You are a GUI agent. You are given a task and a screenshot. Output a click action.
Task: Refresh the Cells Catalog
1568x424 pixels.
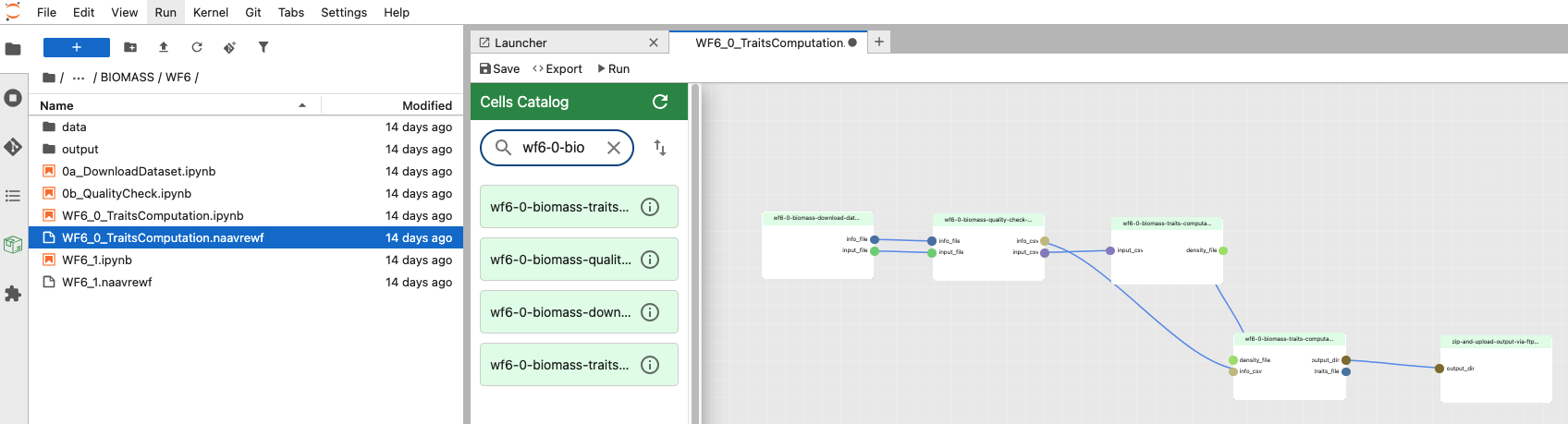pyautogui.click(x=660, y=102)
